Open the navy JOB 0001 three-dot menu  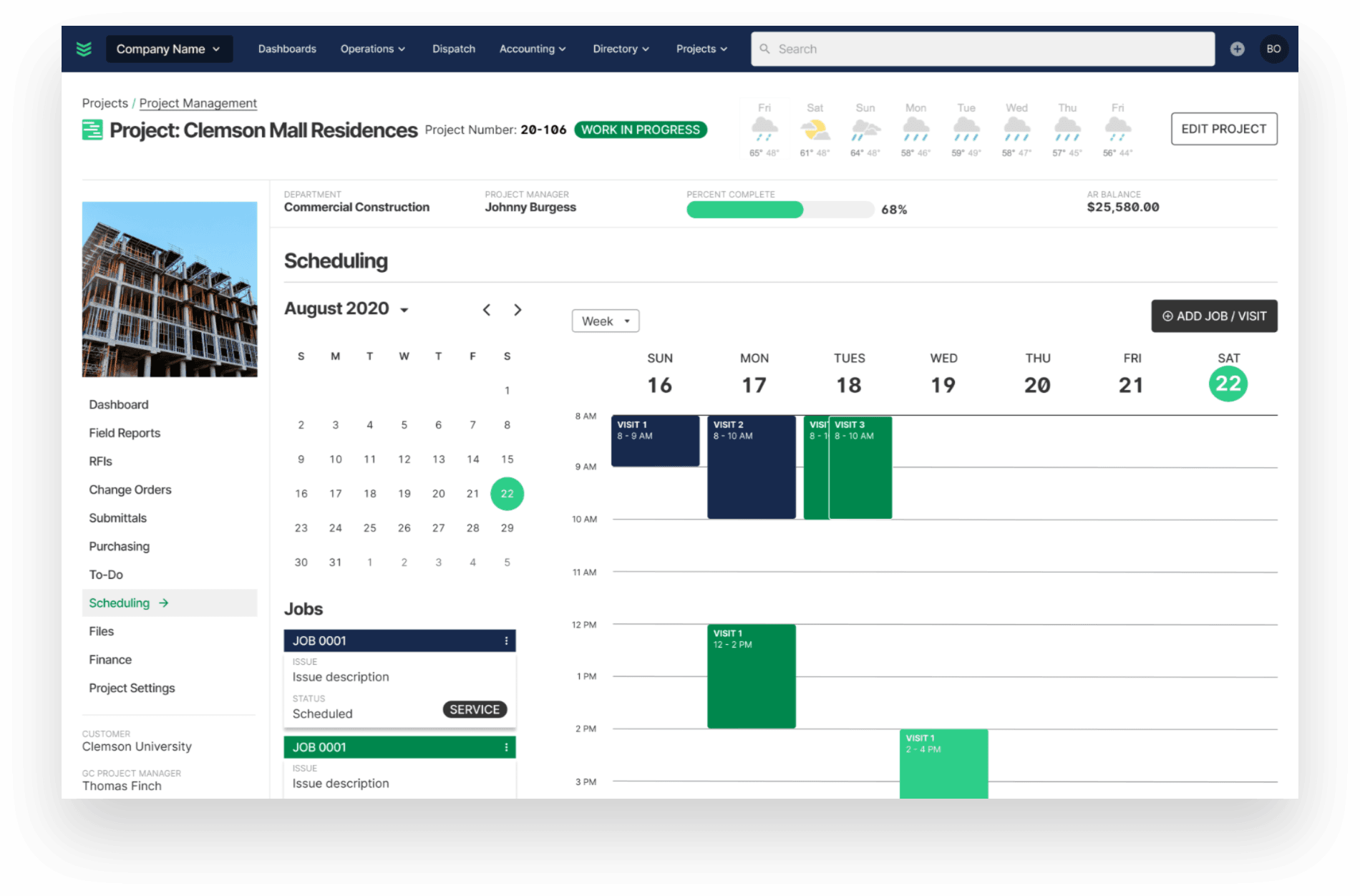pos(506,641)
